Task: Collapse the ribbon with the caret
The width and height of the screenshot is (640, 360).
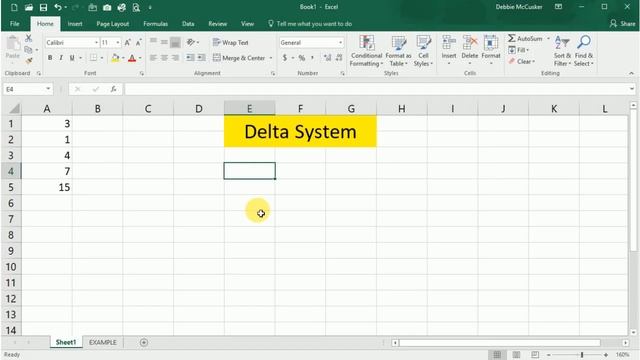Action: pyautogui.click(x=631, y=73)
